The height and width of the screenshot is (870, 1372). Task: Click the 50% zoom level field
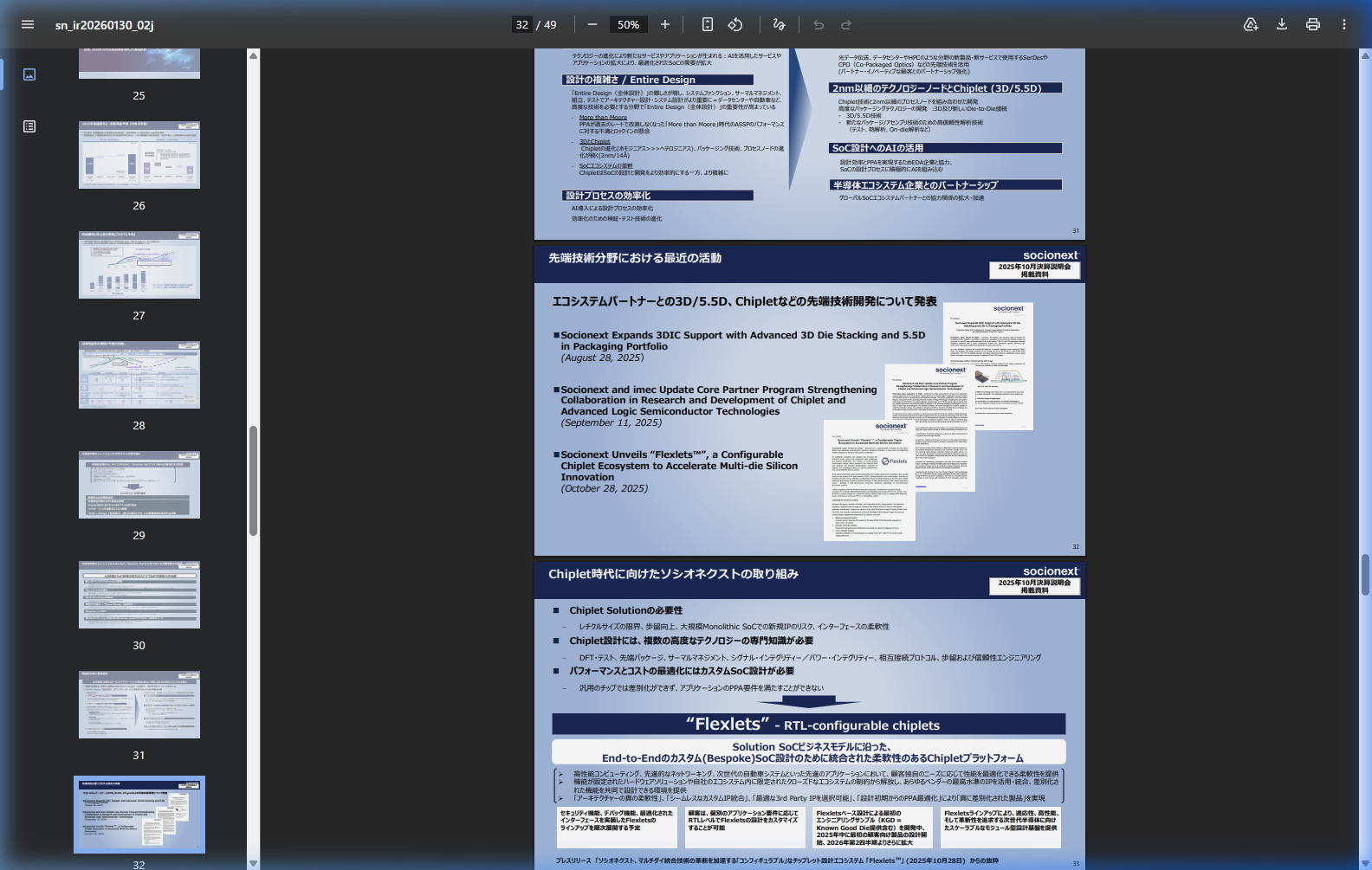tap(629, 24)
